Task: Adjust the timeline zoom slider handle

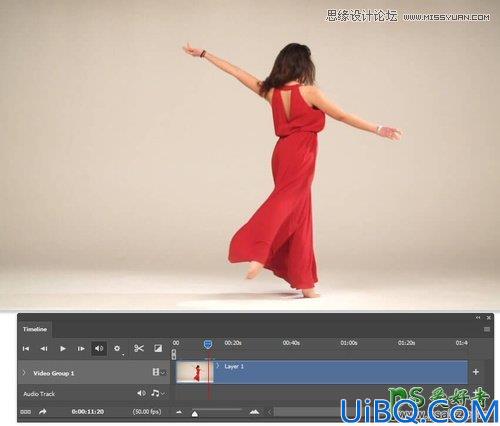Action: pos(195,414)
